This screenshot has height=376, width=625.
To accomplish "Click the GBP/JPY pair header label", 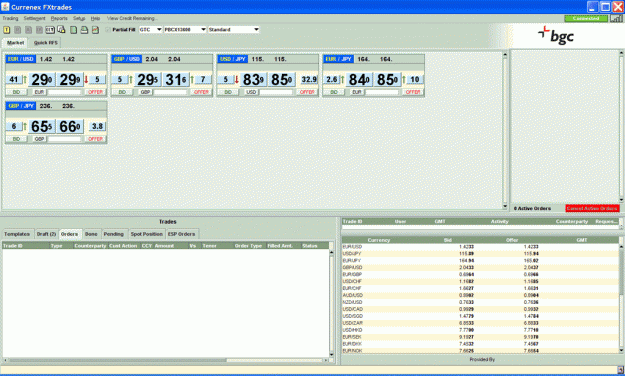I will 21,106.
